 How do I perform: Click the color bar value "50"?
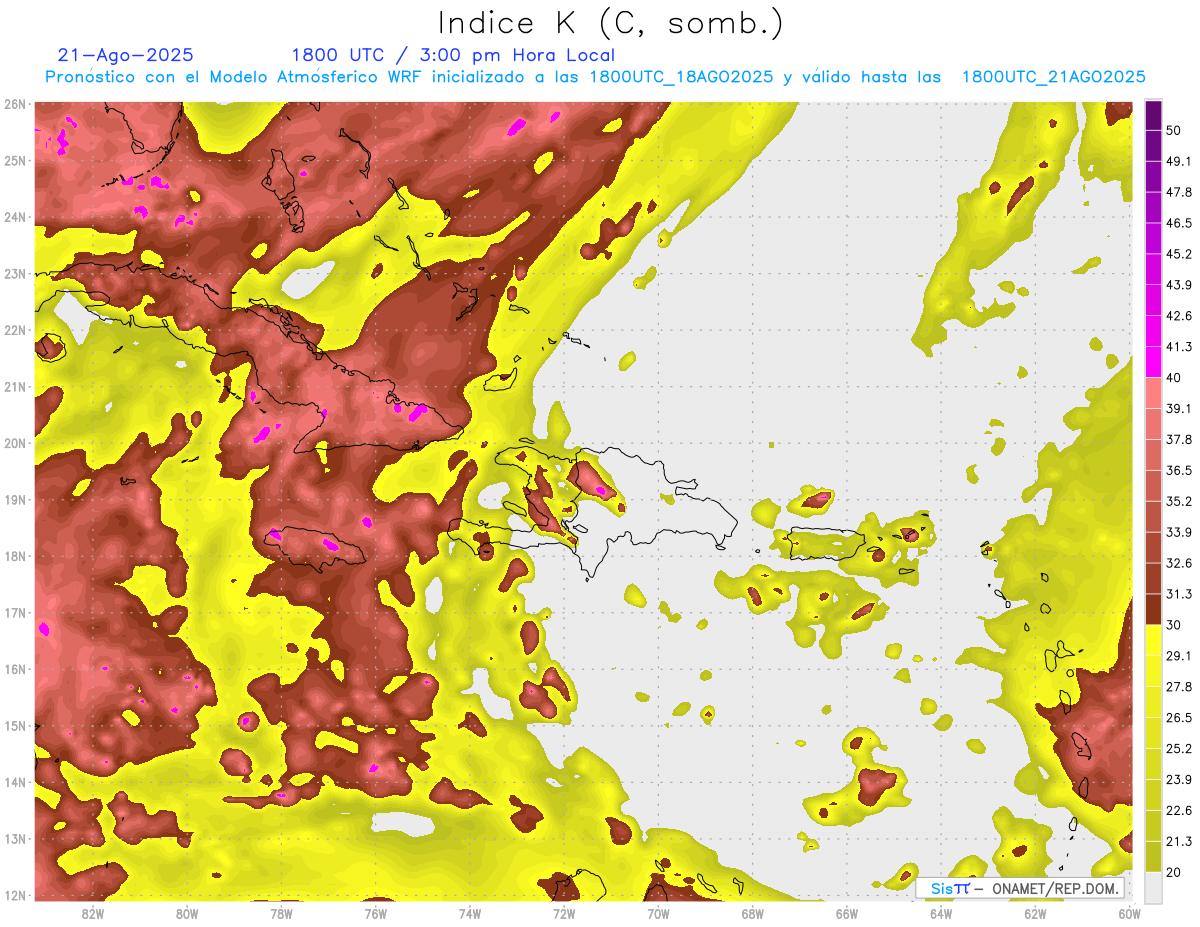coord(1176,131)
